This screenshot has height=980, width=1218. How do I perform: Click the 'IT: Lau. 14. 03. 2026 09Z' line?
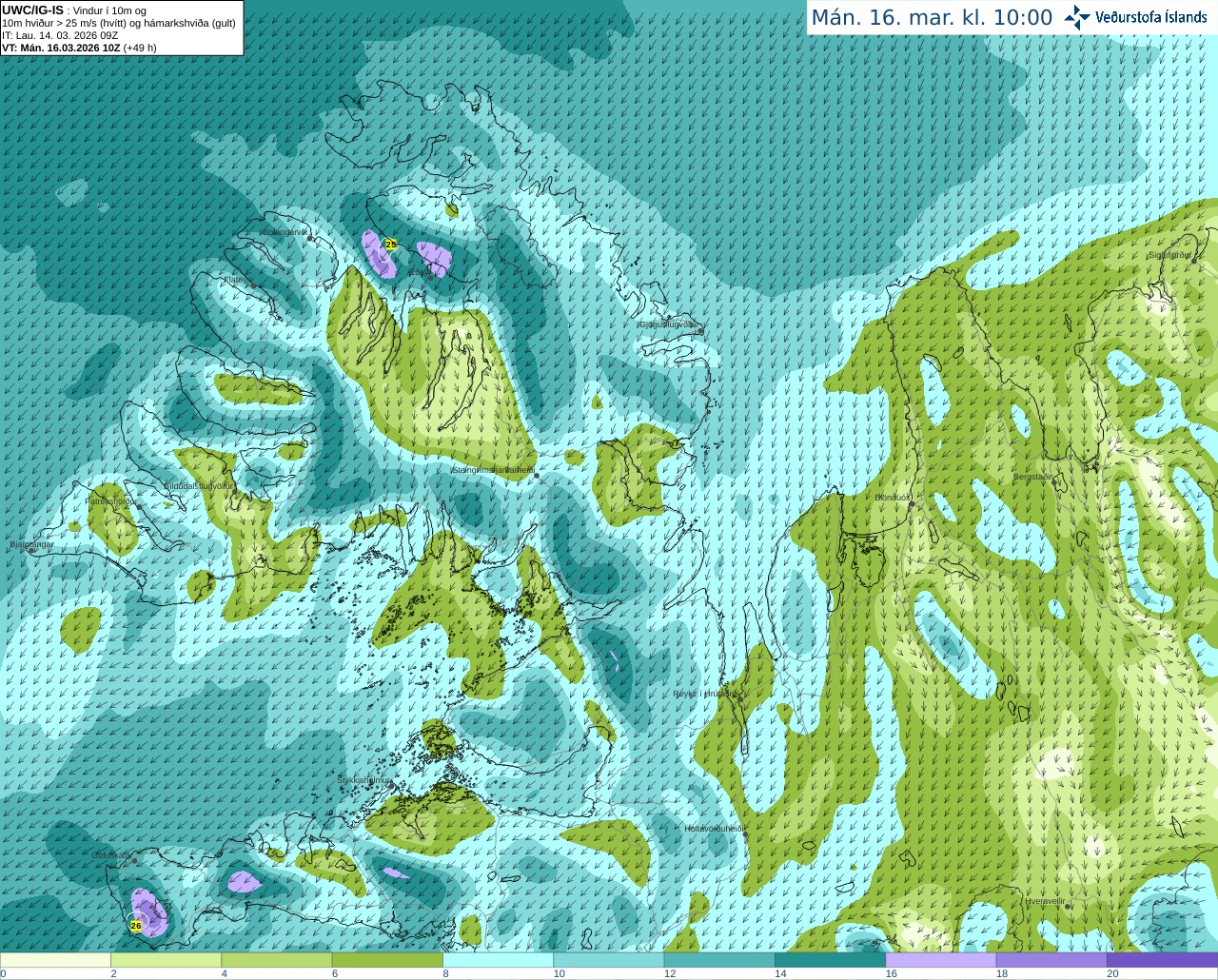(61, 35)
